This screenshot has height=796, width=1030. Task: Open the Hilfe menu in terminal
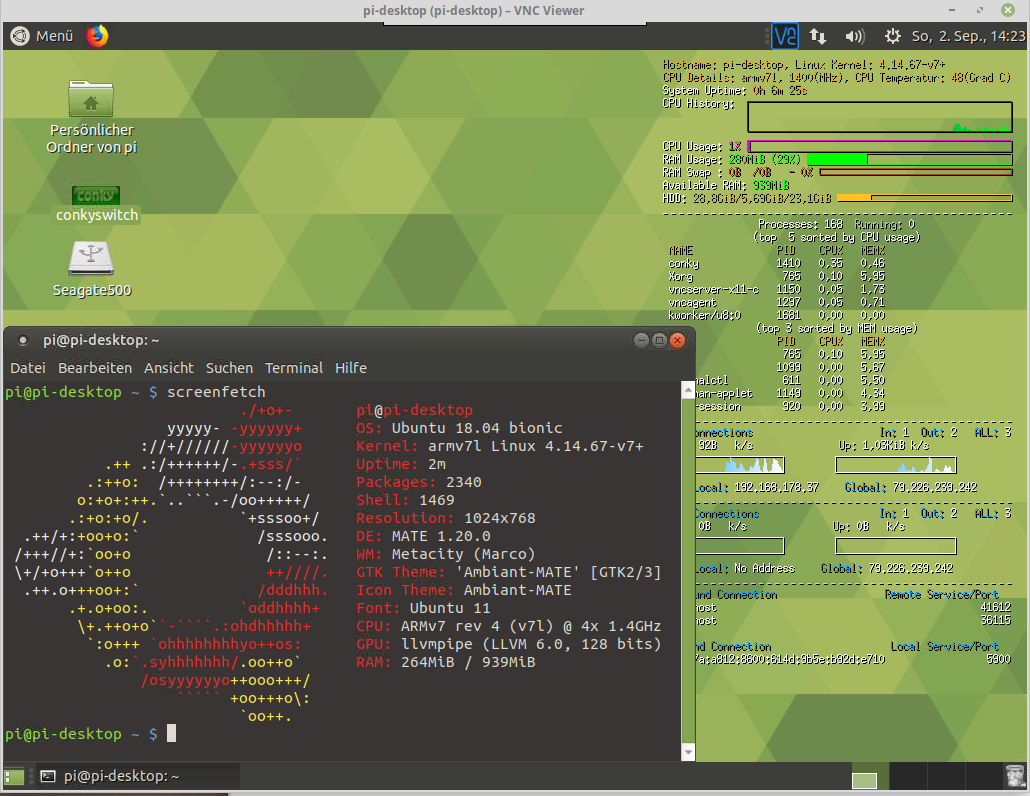[351, 368]
